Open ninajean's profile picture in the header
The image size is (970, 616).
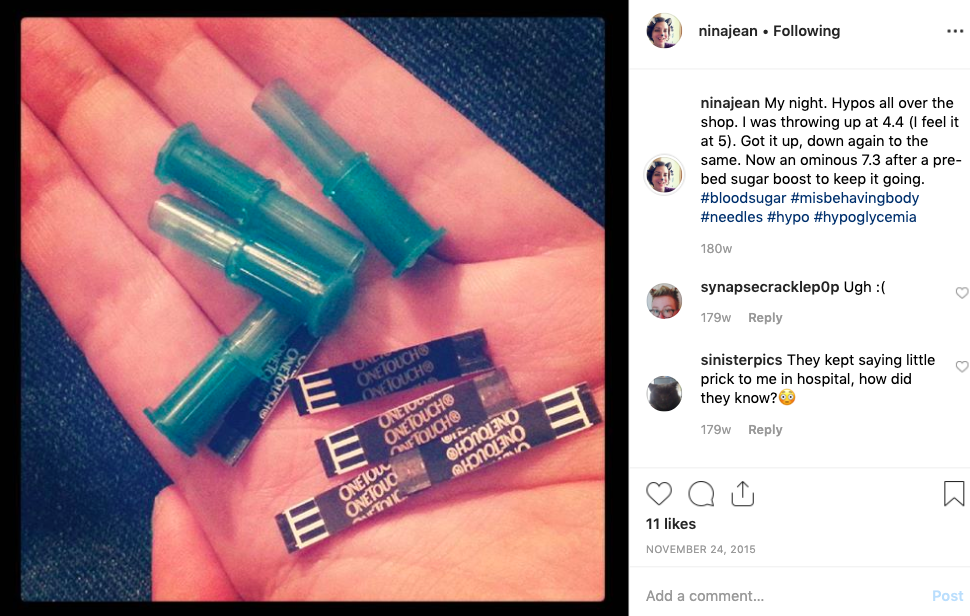[664, 30]
